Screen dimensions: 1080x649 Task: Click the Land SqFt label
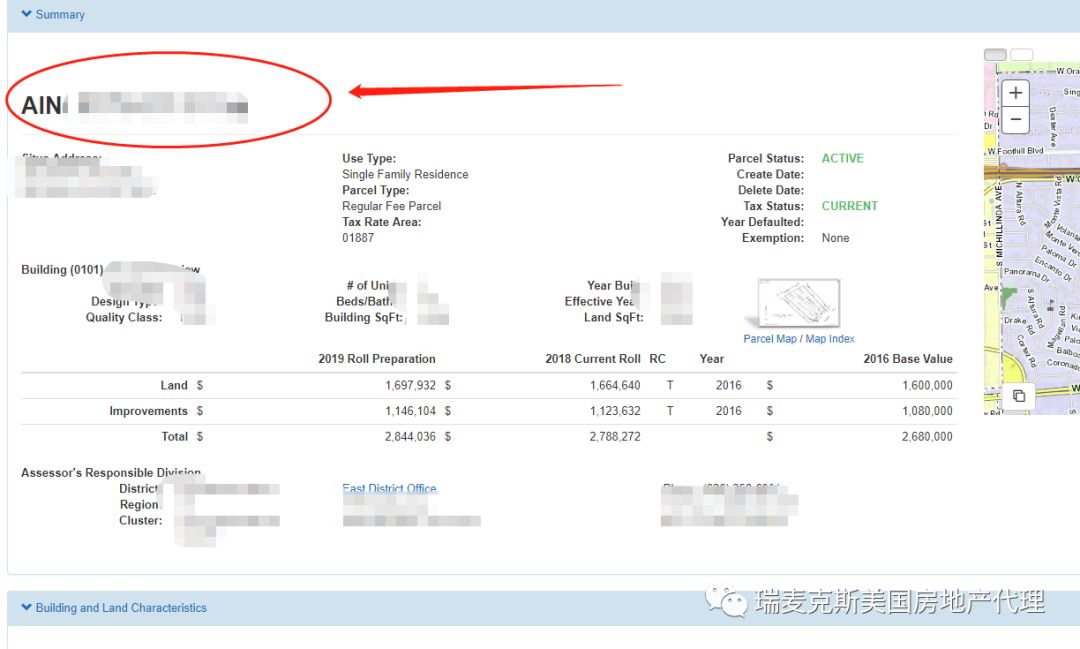[x=613, y=317]
